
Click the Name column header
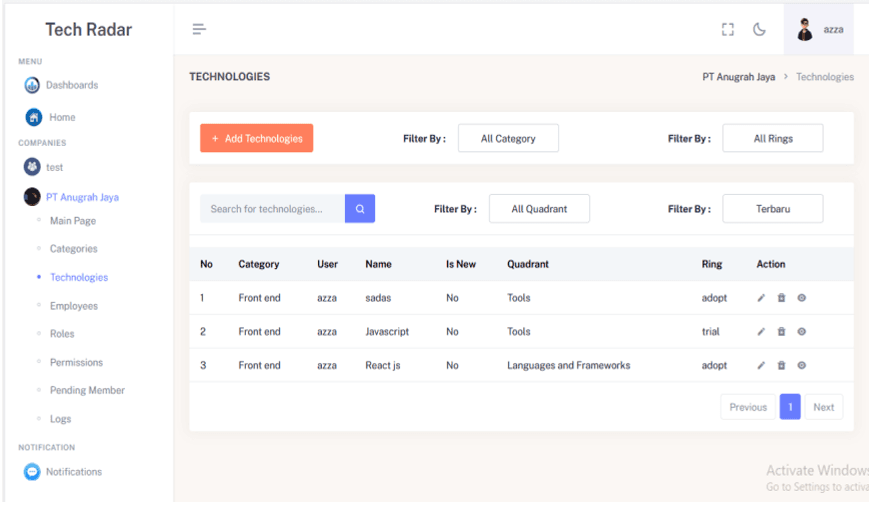tap(379, 264)
